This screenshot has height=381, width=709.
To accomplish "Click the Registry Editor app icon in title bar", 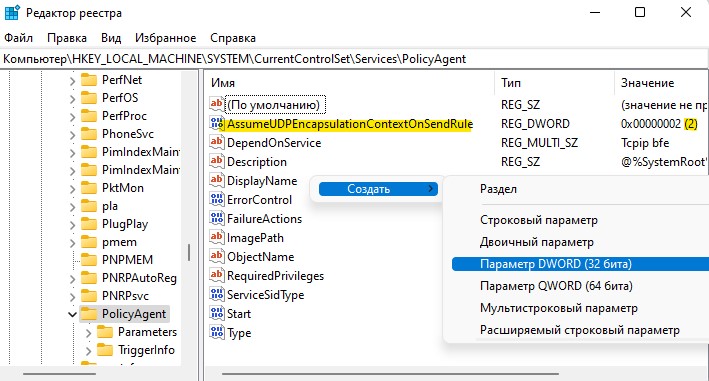I will [12, 13].
